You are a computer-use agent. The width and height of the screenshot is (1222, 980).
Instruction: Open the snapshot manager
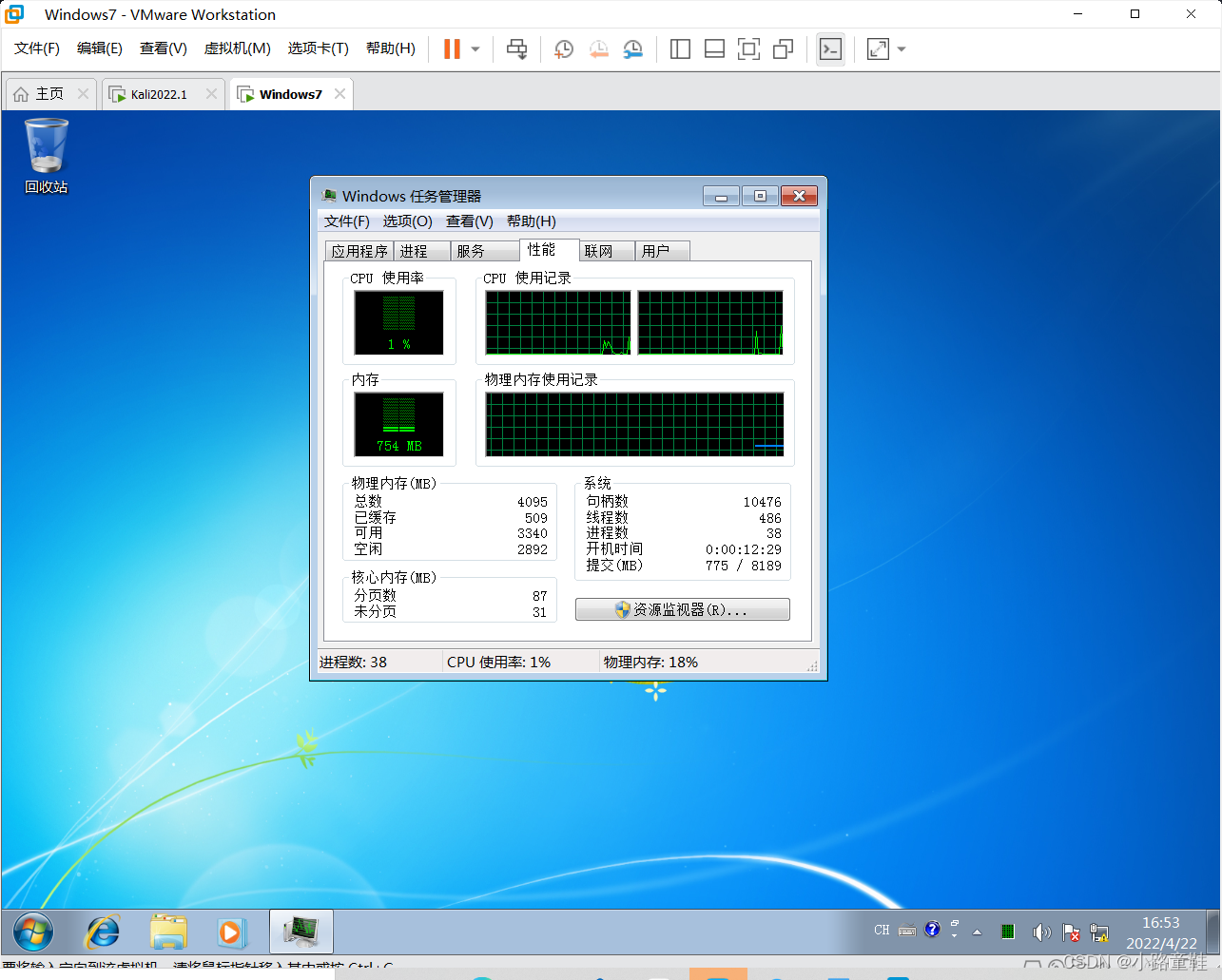tap(632, 49)
